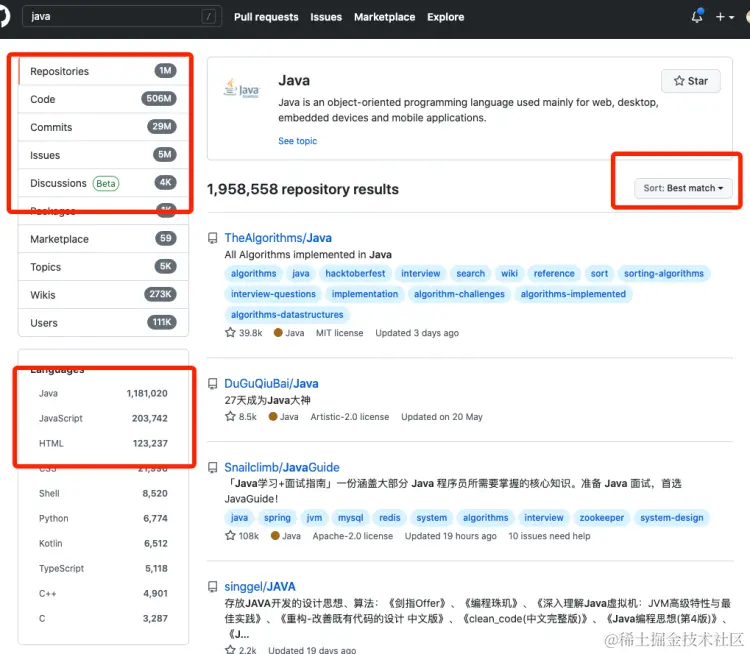Click the 39.8k star count icon
Viewport: 750px width, 654px height.
[x=230, y=332]
